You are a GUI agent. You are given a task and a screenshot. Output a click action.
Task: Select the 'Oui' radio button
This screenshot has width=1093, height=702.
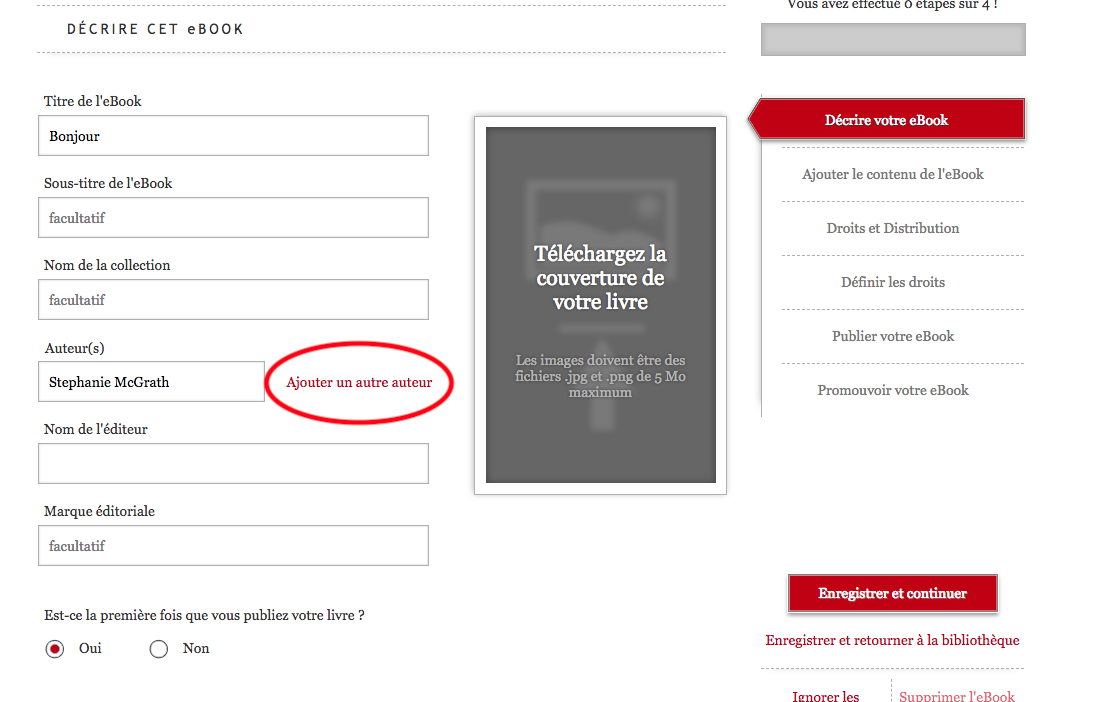point(55,648)
